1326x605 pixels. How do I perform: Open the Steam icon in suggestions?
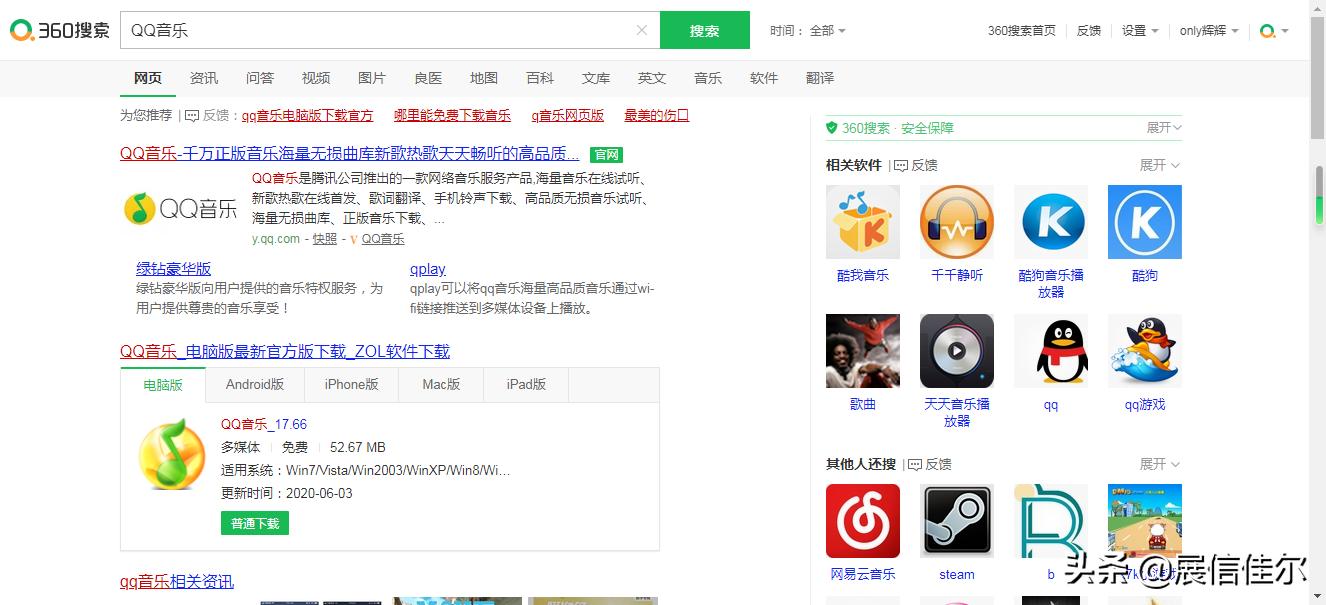coord(956,520)
